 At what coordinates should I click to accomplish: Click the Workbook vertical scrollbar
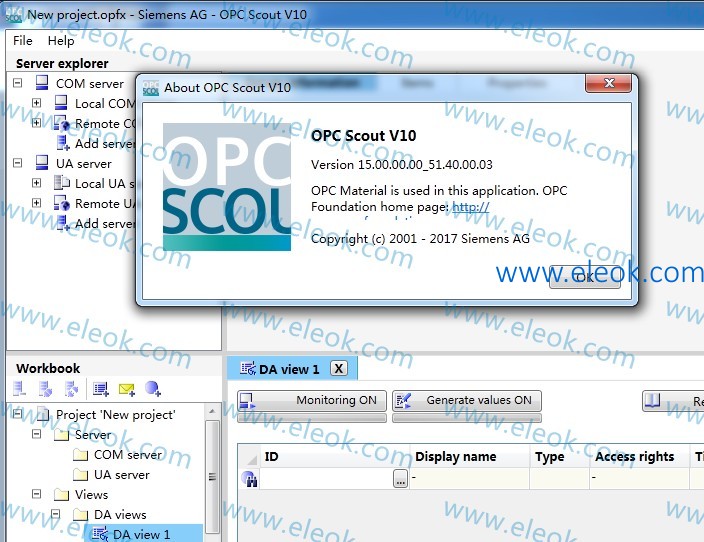click(x=212, y=476)
